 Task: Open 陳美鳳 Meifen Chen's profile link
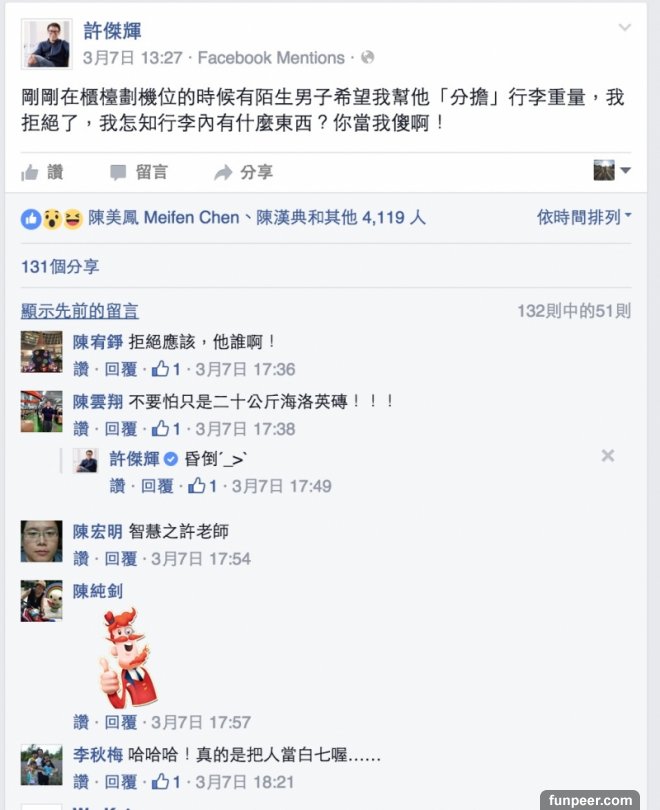point(164,217)
